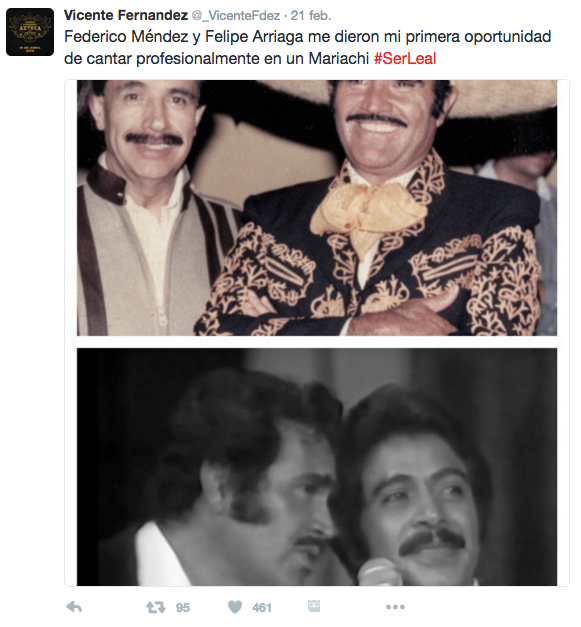Open the black and white photo
Viewport: 581px width, 627px height.
click(317, 467)
